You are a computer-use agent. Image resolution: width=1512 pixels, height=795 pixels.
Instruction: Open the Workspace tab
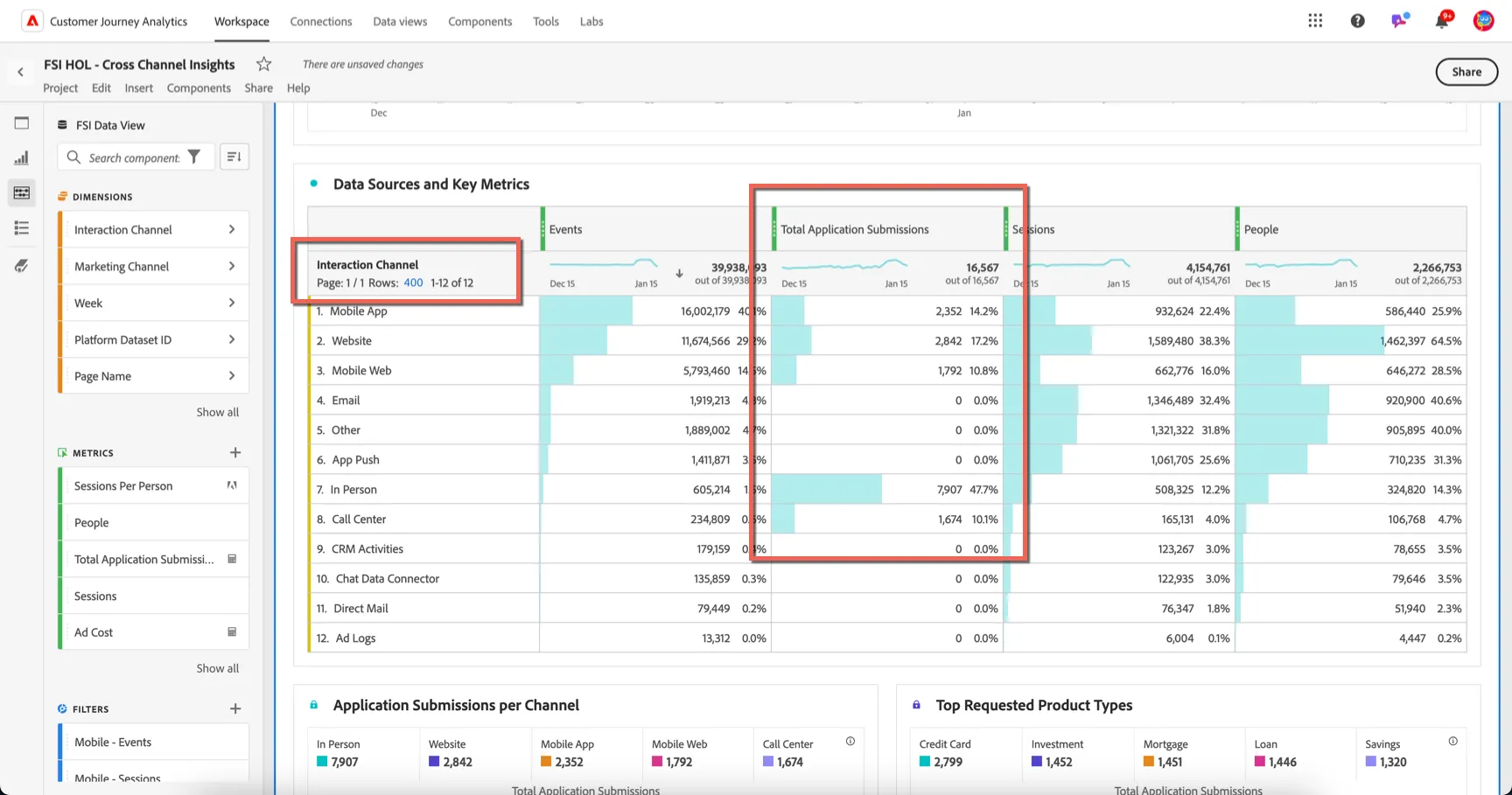(241, 21)
